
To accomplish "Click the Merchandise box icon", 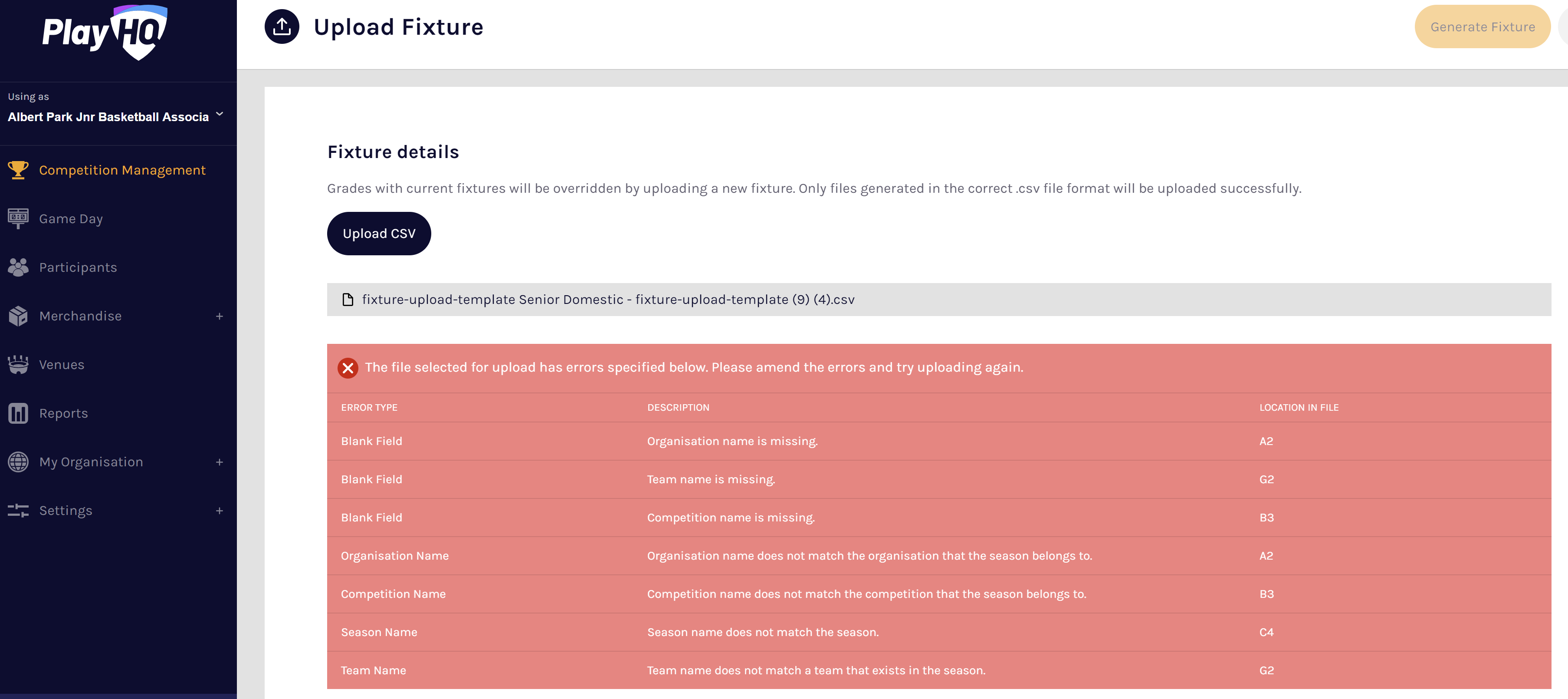I will coord(18,315).
